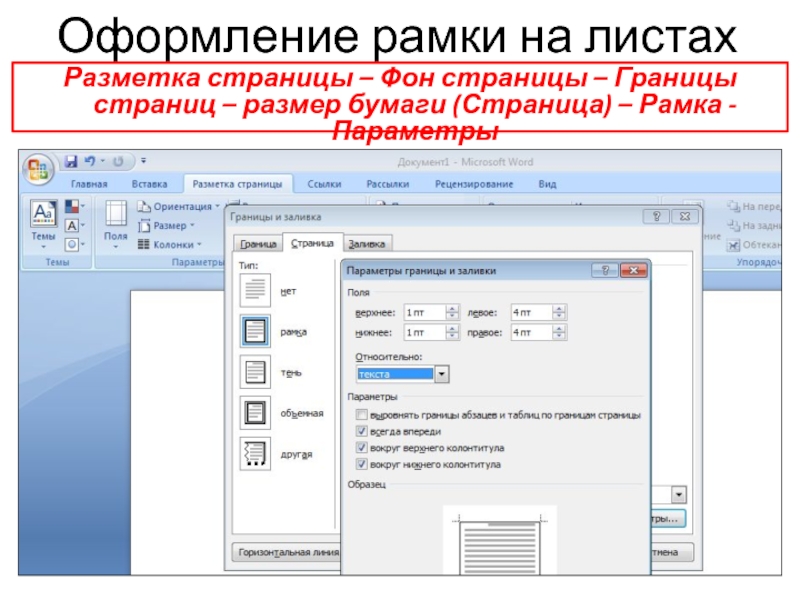Click the верхнее margin field
The image size is (800, 600).
(x=426, y=312)
